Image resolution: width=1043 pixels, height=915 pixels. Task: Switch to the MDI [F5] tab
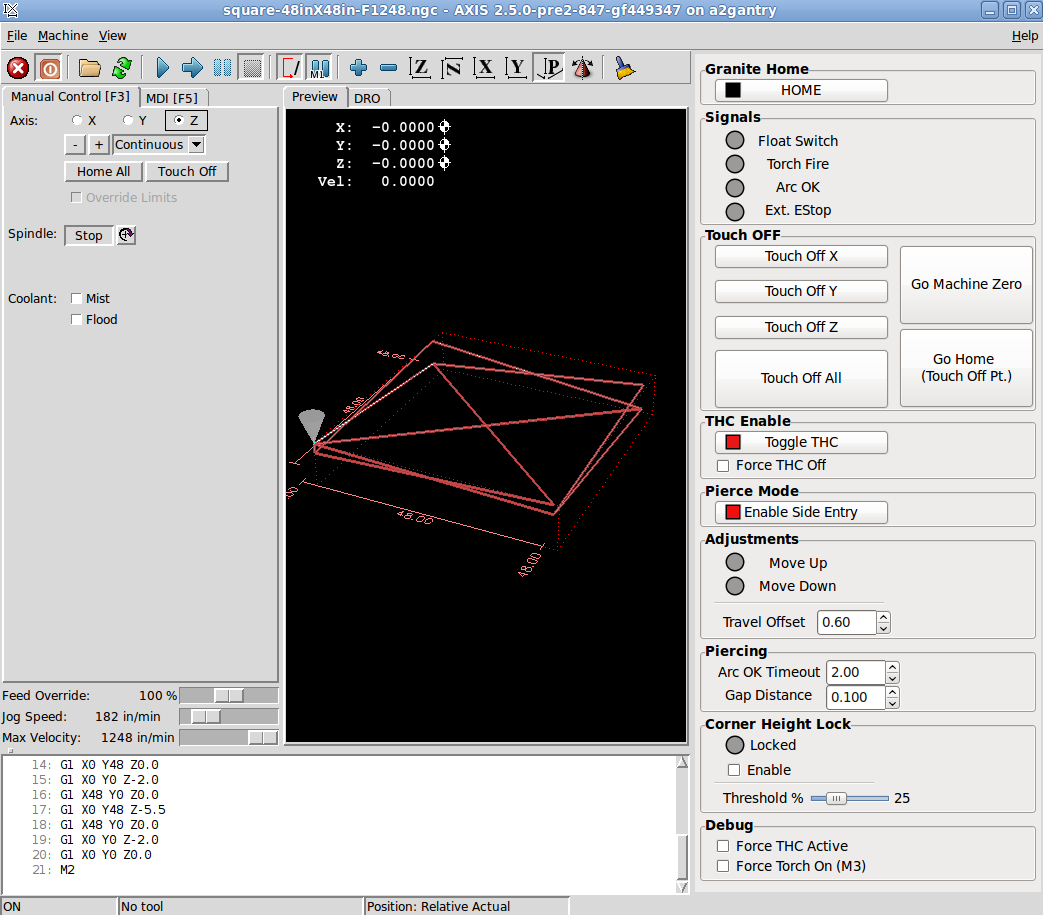[172, 98]
